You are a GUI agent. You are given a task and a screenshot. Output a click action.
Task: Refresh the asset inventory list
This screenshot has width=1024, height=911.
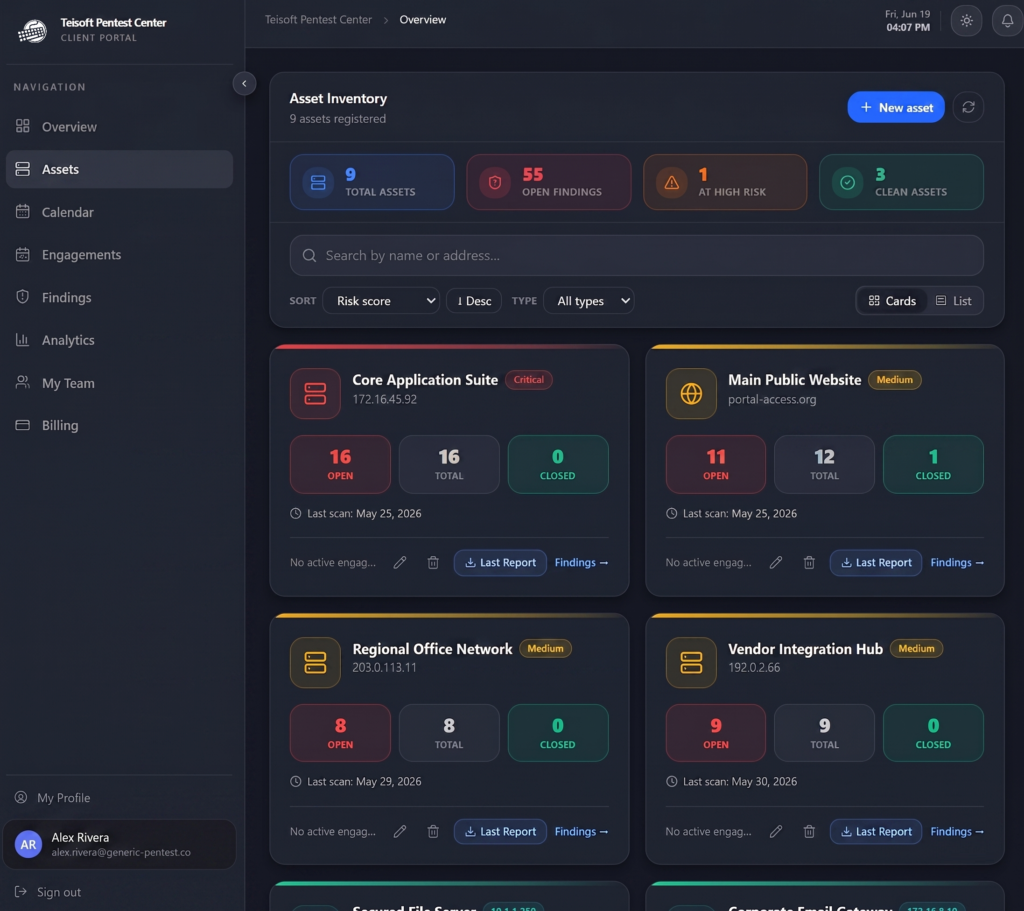pos(968,107)
